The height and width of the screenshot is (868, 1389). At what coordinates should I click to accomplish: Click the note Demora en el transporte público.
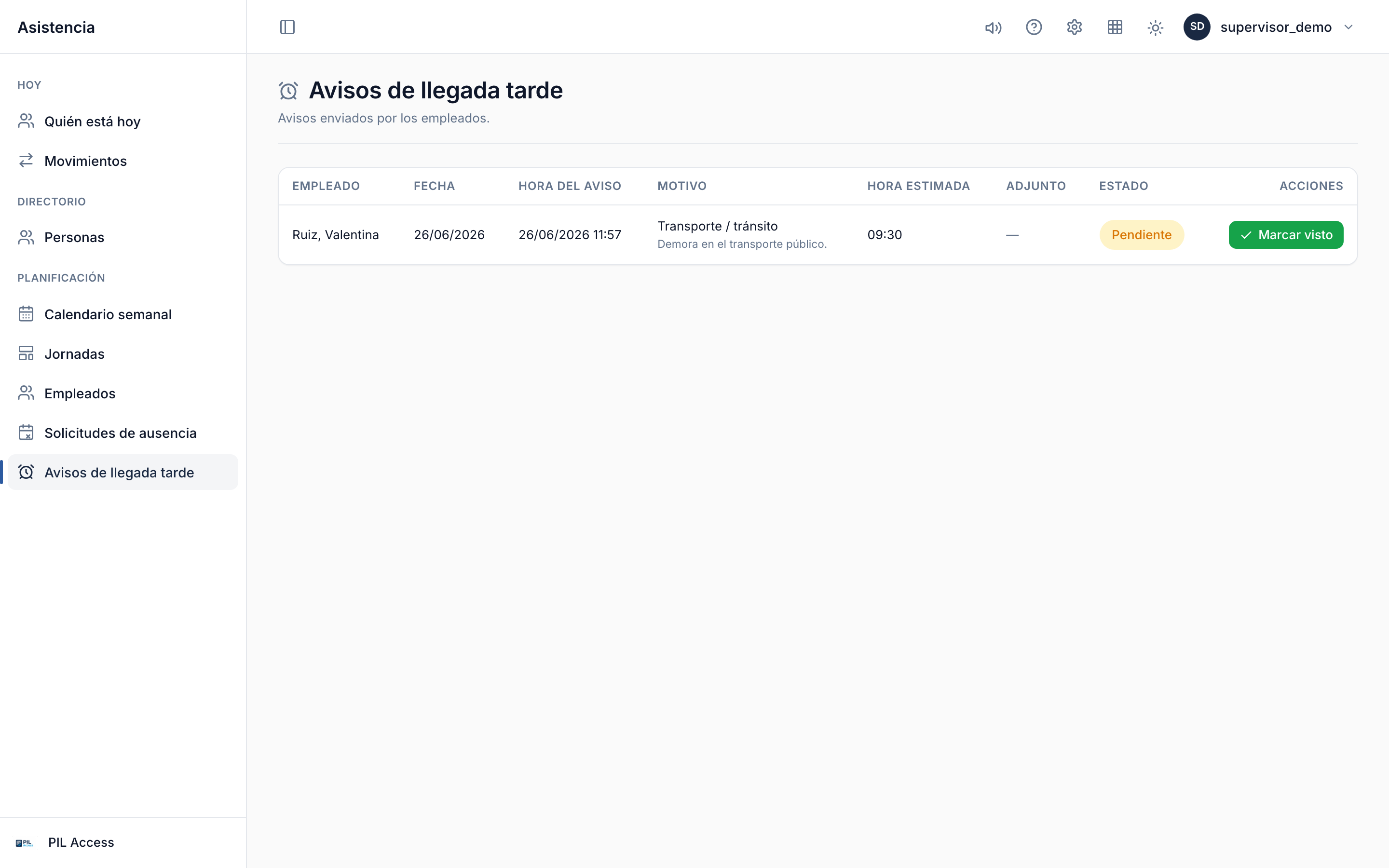pyautogui.click(x=742, y=244)
